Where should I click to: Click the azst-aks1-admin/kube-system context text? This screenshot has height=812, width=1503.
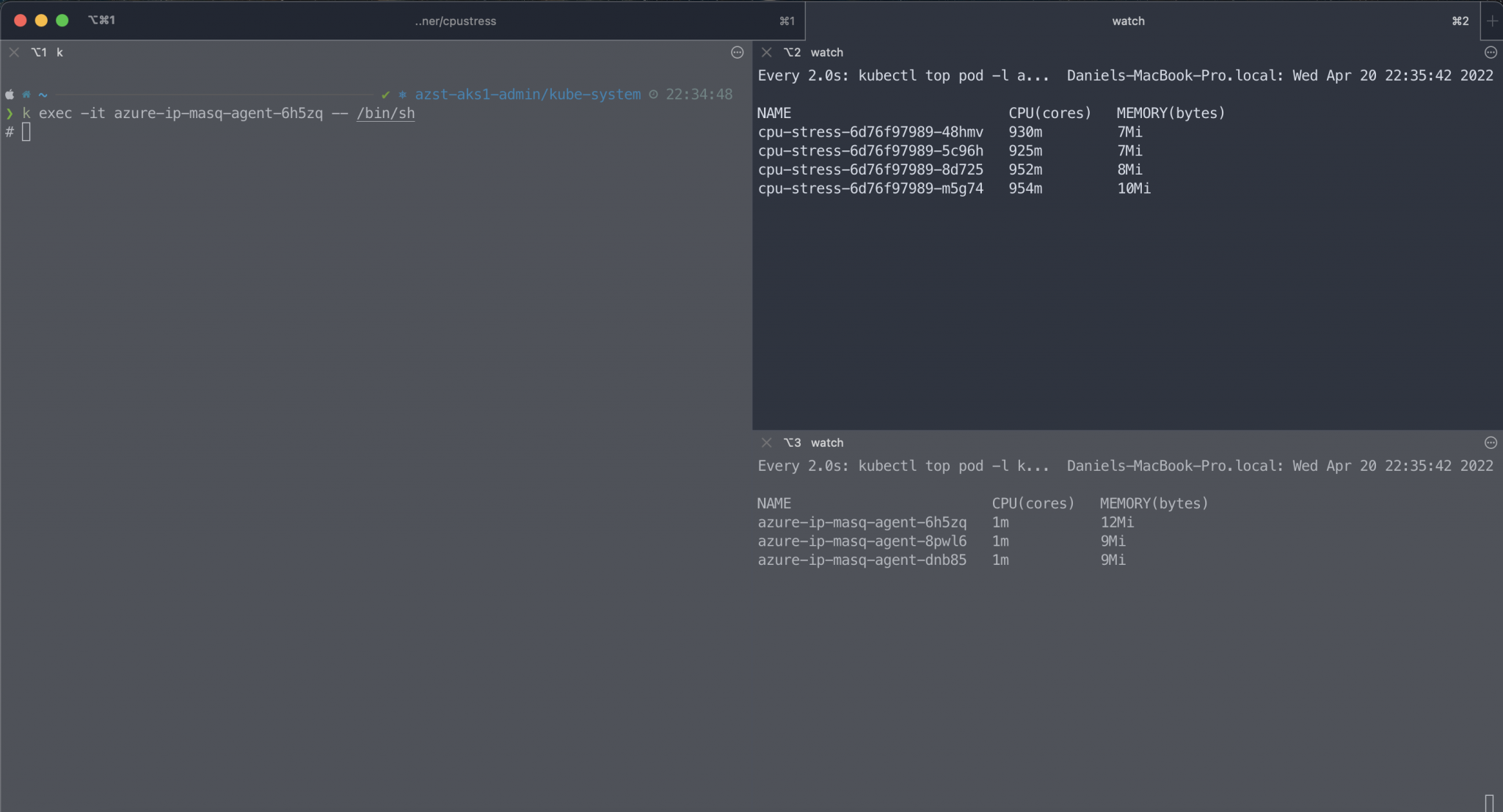(528, 95)
